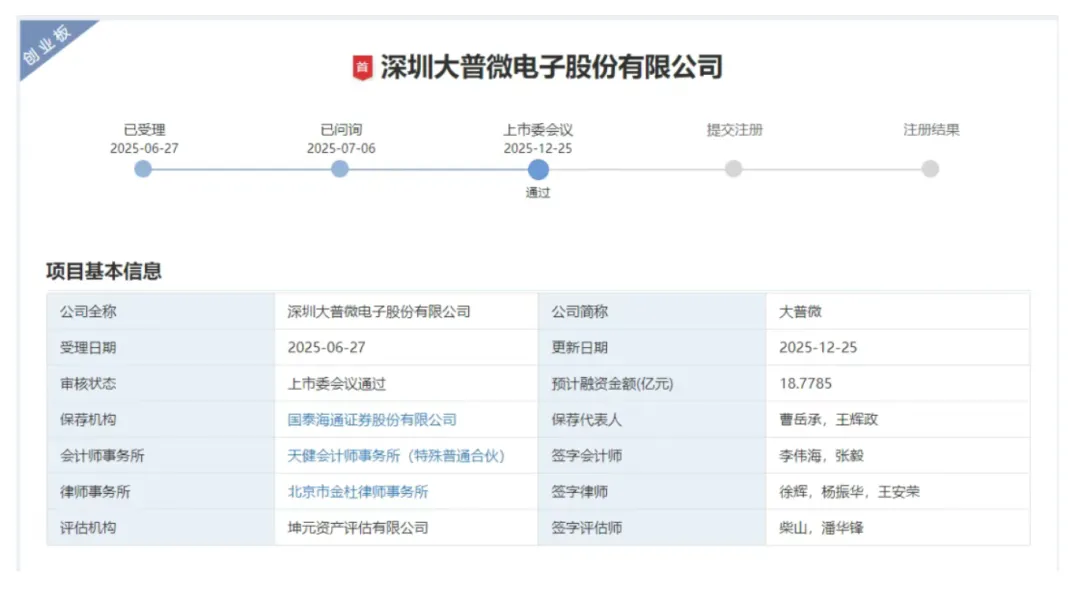
Task: Click the 提交注册 stage label
Action: [x=734, y=130]
